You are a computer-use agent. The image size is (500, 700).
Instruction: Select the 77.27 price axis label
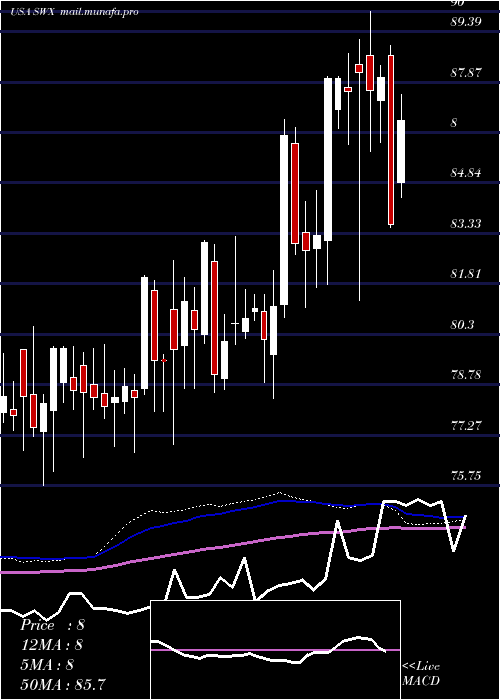coord(466,425)
